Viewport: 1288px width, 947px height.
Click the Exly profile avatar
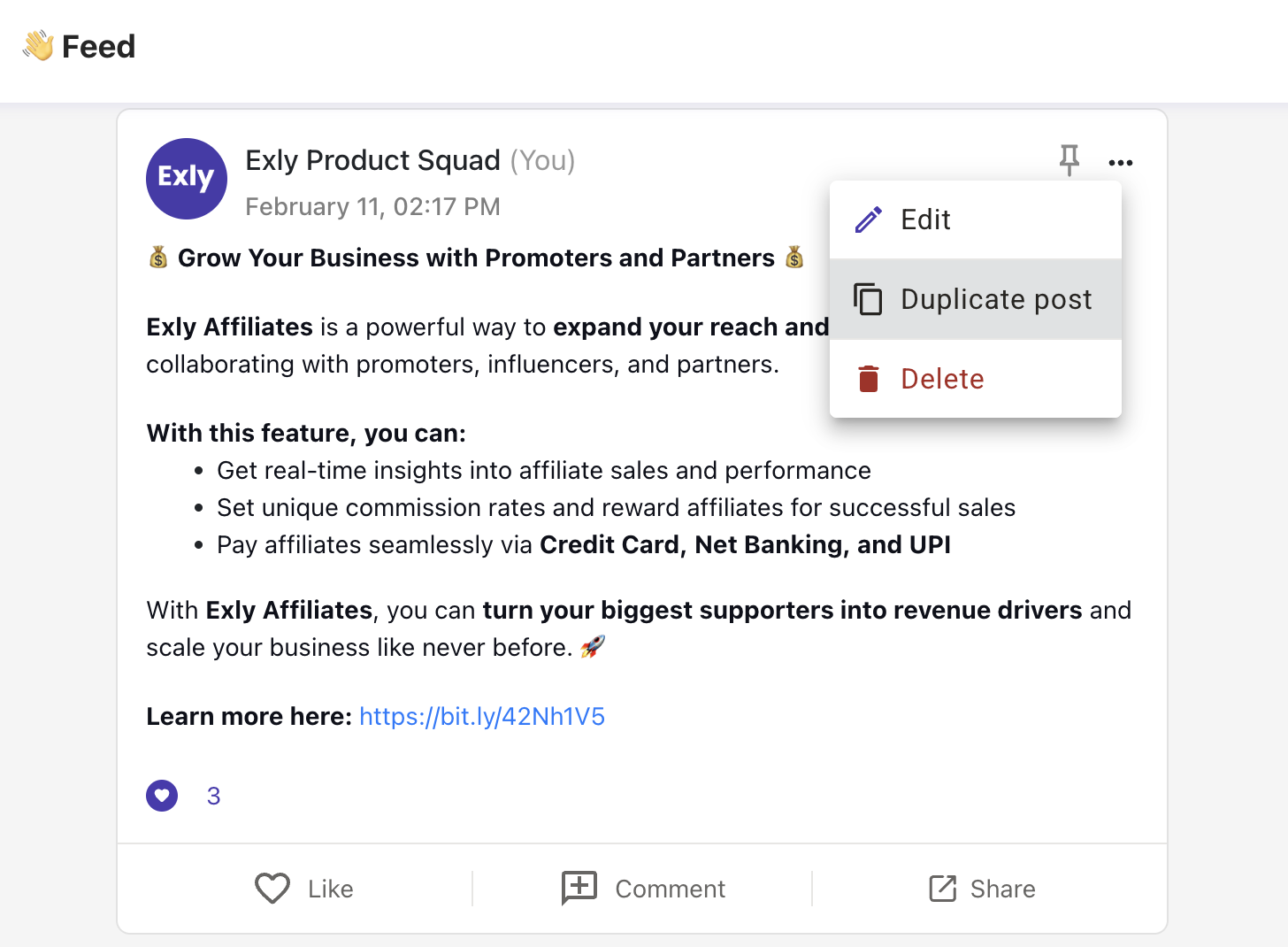[x=187, y=179]
